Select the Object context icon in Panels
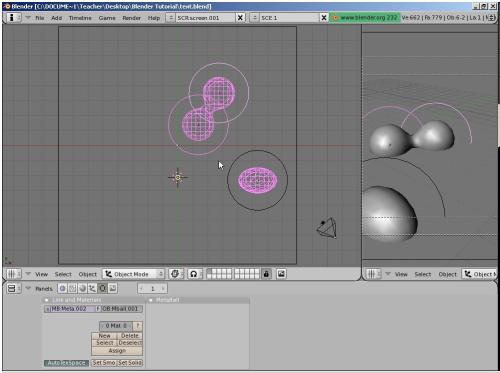The height and width of the screenshot is (373, 500). pos(92,288)
